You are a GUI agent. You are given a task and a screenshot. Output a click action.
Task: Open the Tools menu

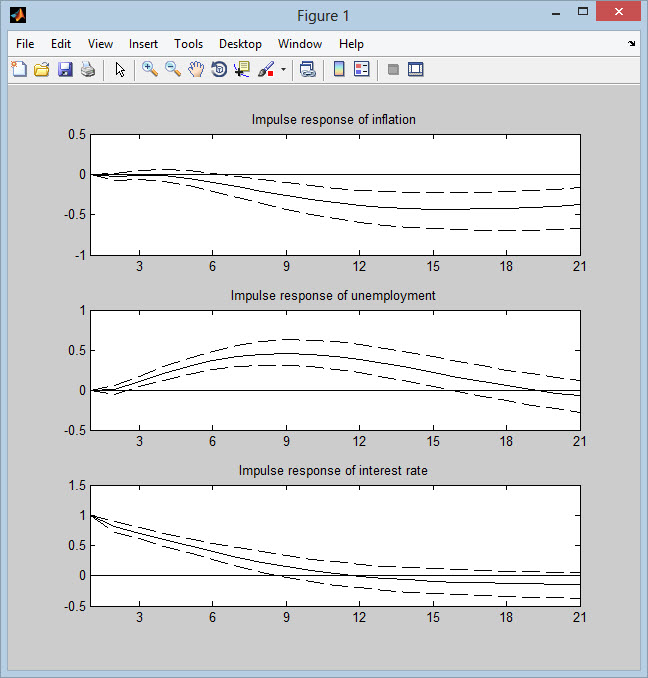[x=188, y=44]
